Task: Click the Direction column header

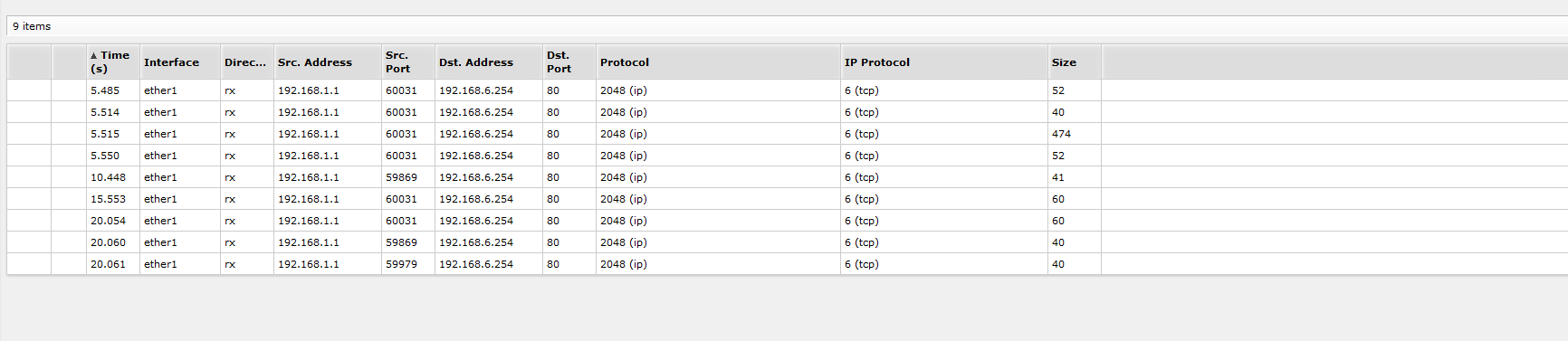Action: click(x=247, y=62)
